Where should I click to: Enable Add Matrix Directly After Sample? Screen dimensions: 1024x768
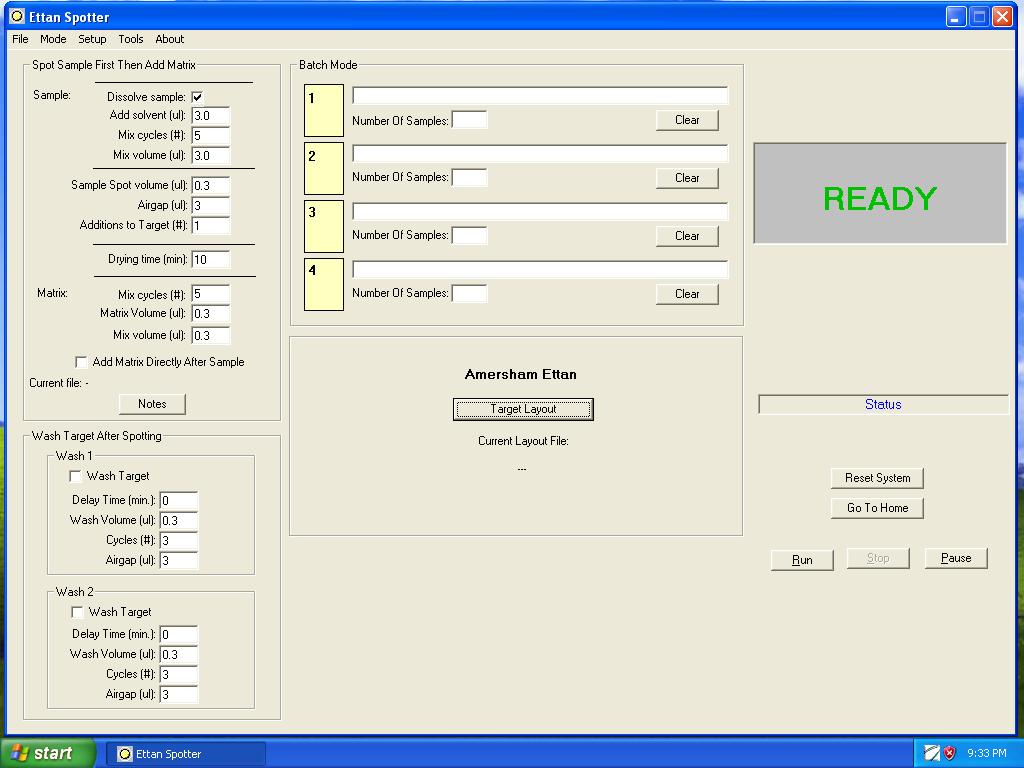(x=81, y=362)
